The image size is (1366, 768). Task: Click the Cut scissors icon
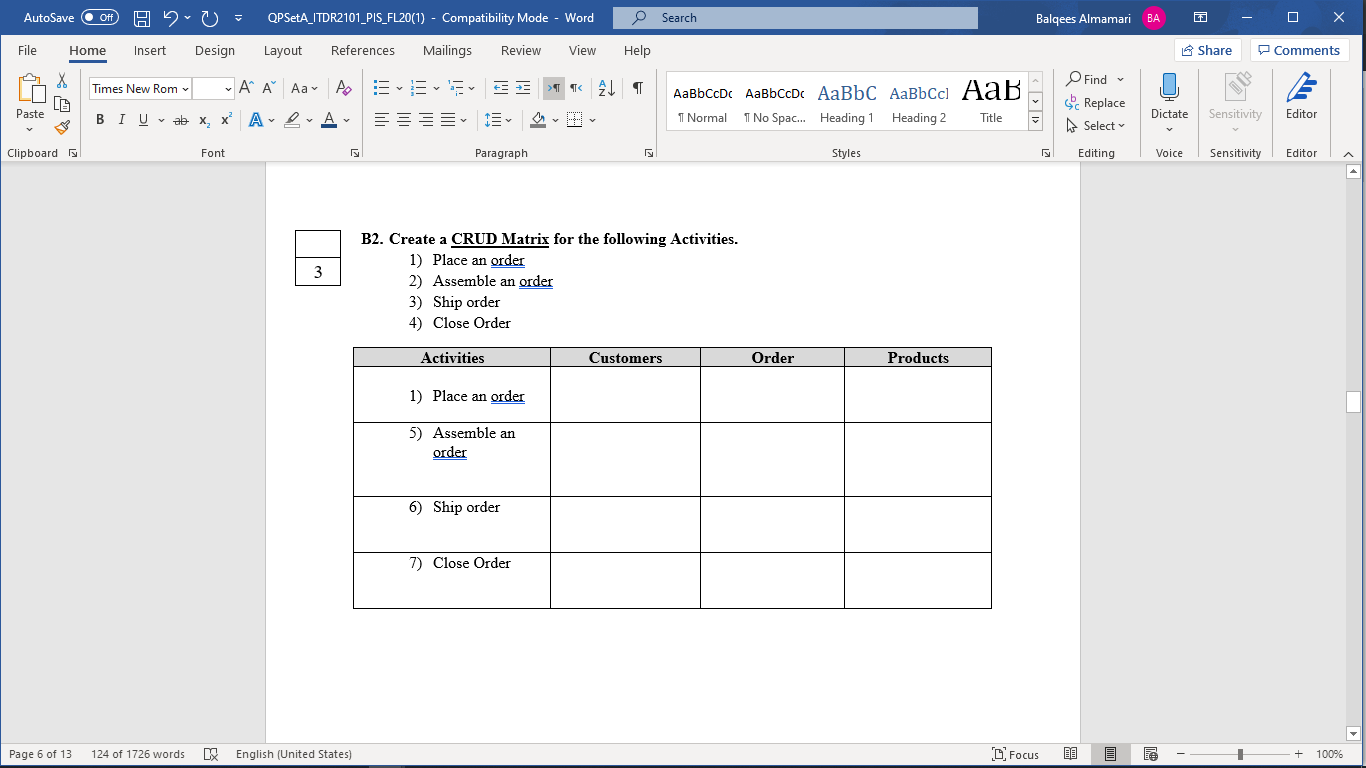[x=62, y=81]
